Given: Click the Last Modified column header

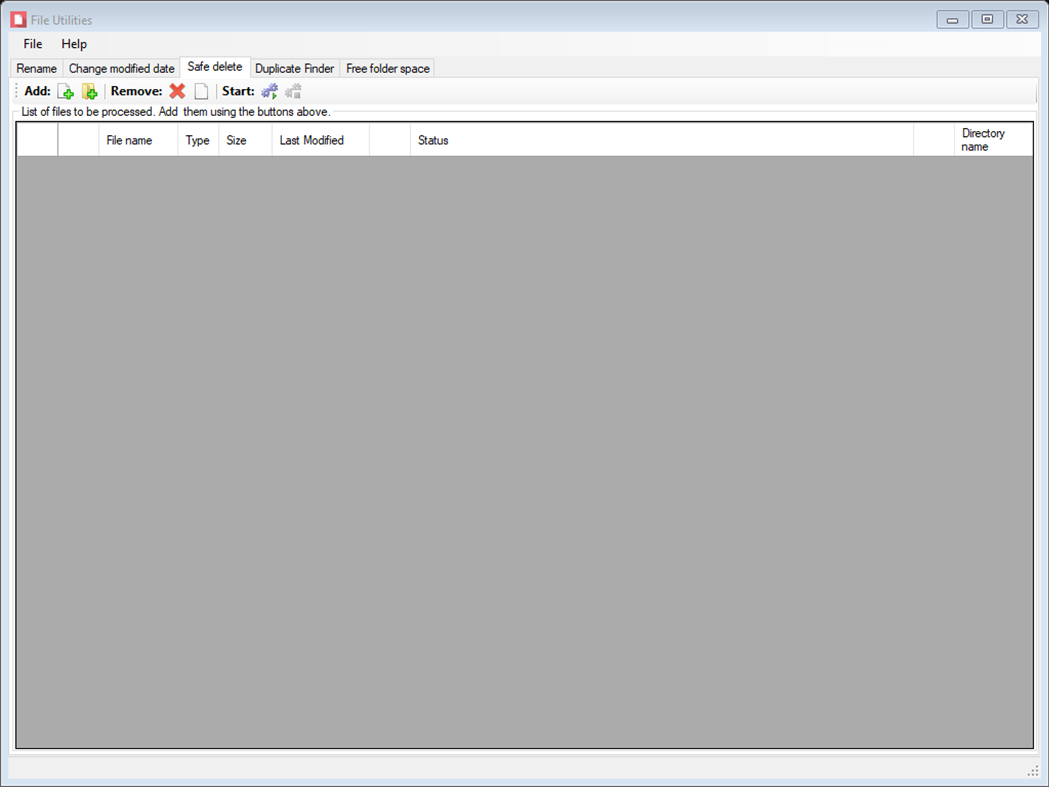Looking at the screenshot, I should click(x=312, y=140).
